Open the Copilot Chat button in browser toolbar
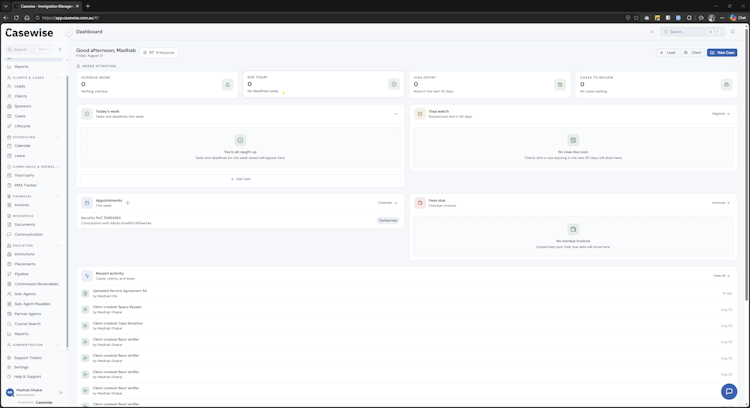This screenshot has width=750, height=408. 737,18
